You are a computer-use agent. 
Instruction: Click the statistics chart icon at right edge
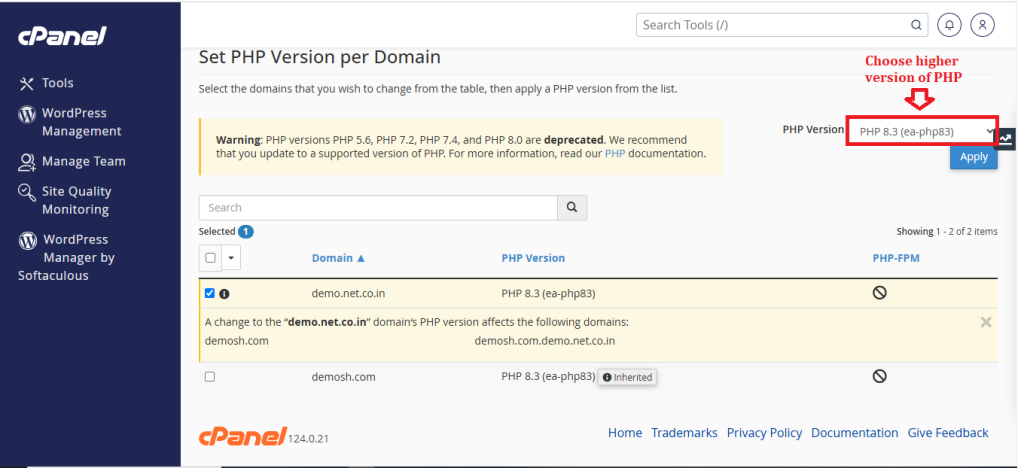coord(1006,138)
